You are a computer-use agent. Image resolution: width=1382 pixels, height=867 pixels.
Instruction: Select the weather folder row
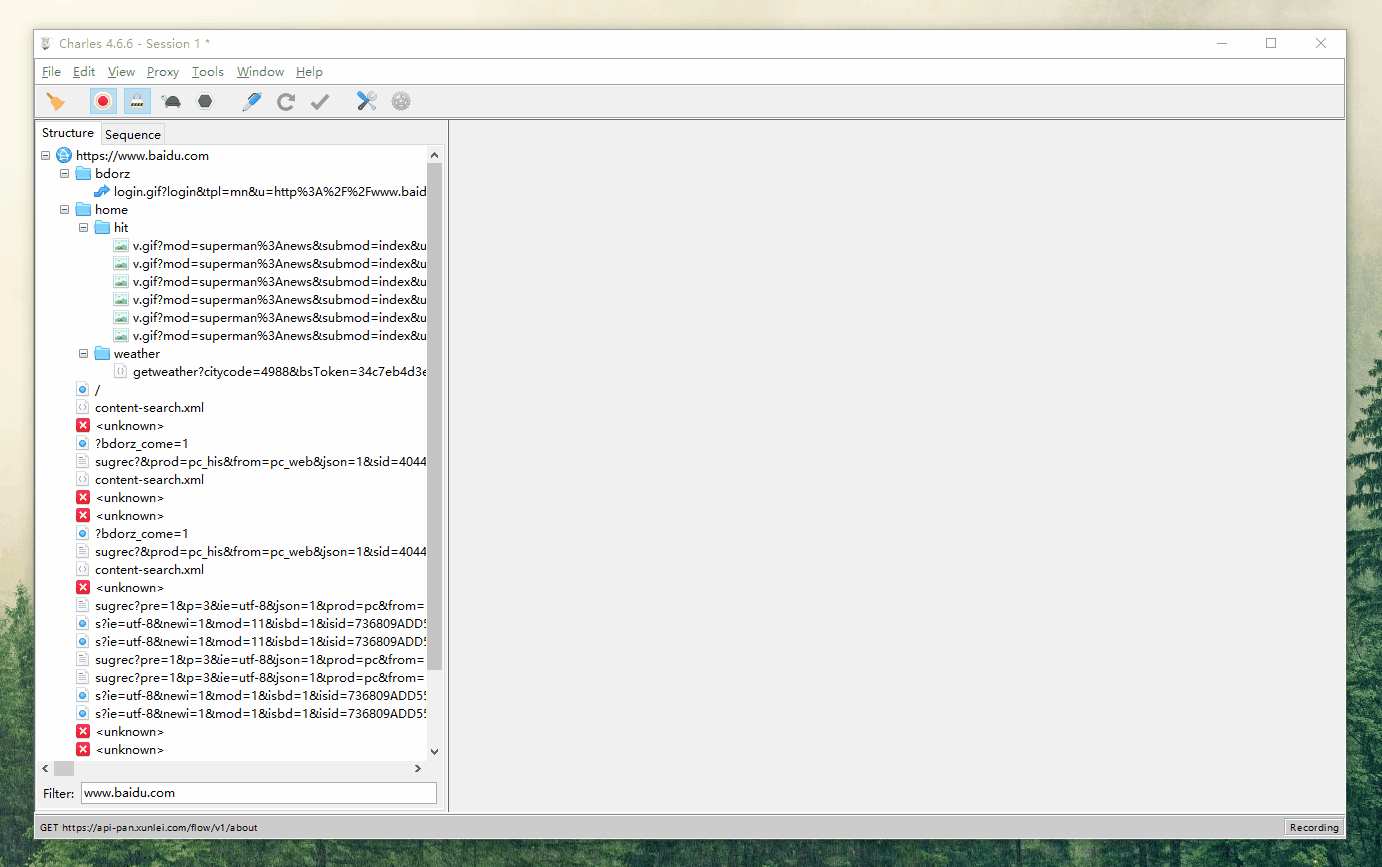click(127, 353)
